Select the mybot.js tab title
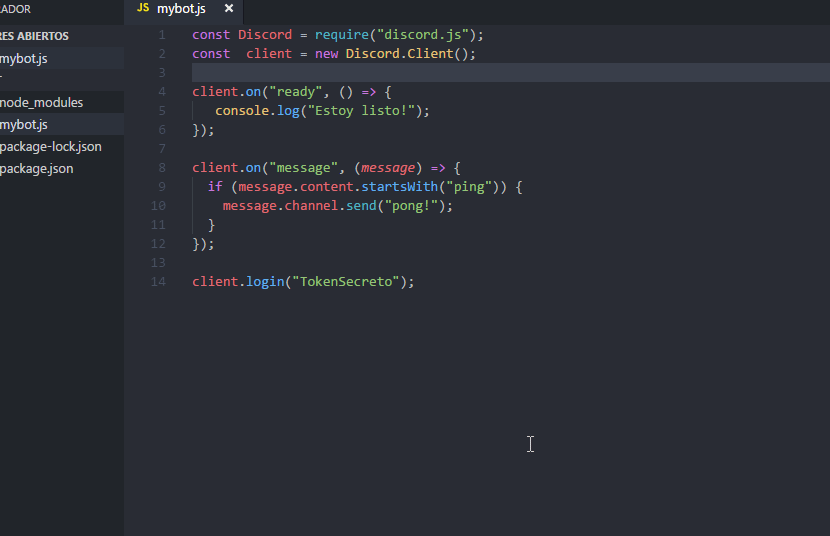This screenshot has height=536, width=830. click(x=181, y=9)
